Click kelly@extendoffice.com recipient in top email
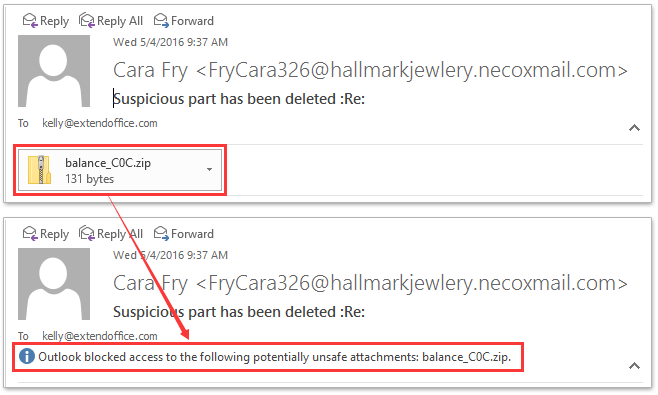The image size is (658, 395). coord(100,123)
